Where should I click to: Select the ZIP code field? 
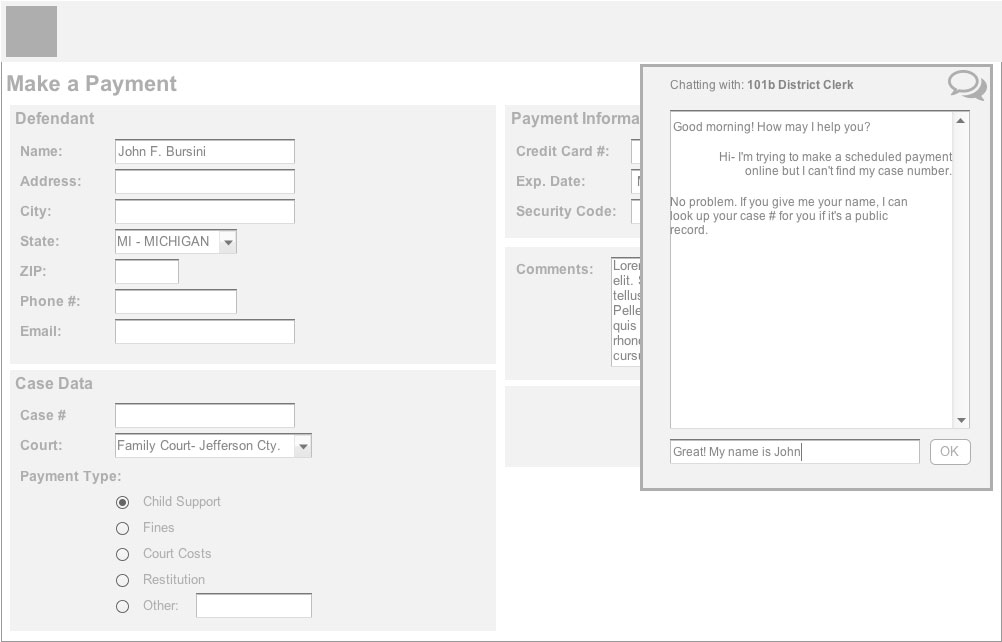[146, 272]
